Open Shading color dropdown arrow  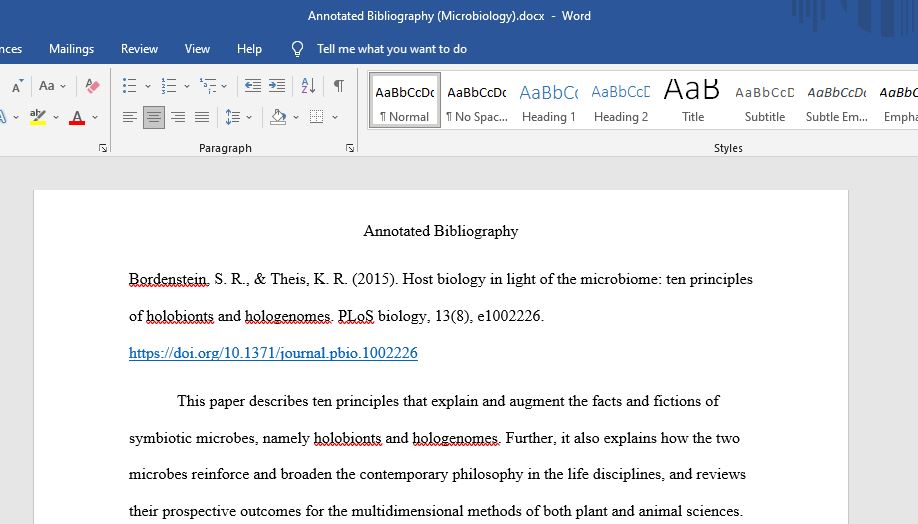pos(296,118)
